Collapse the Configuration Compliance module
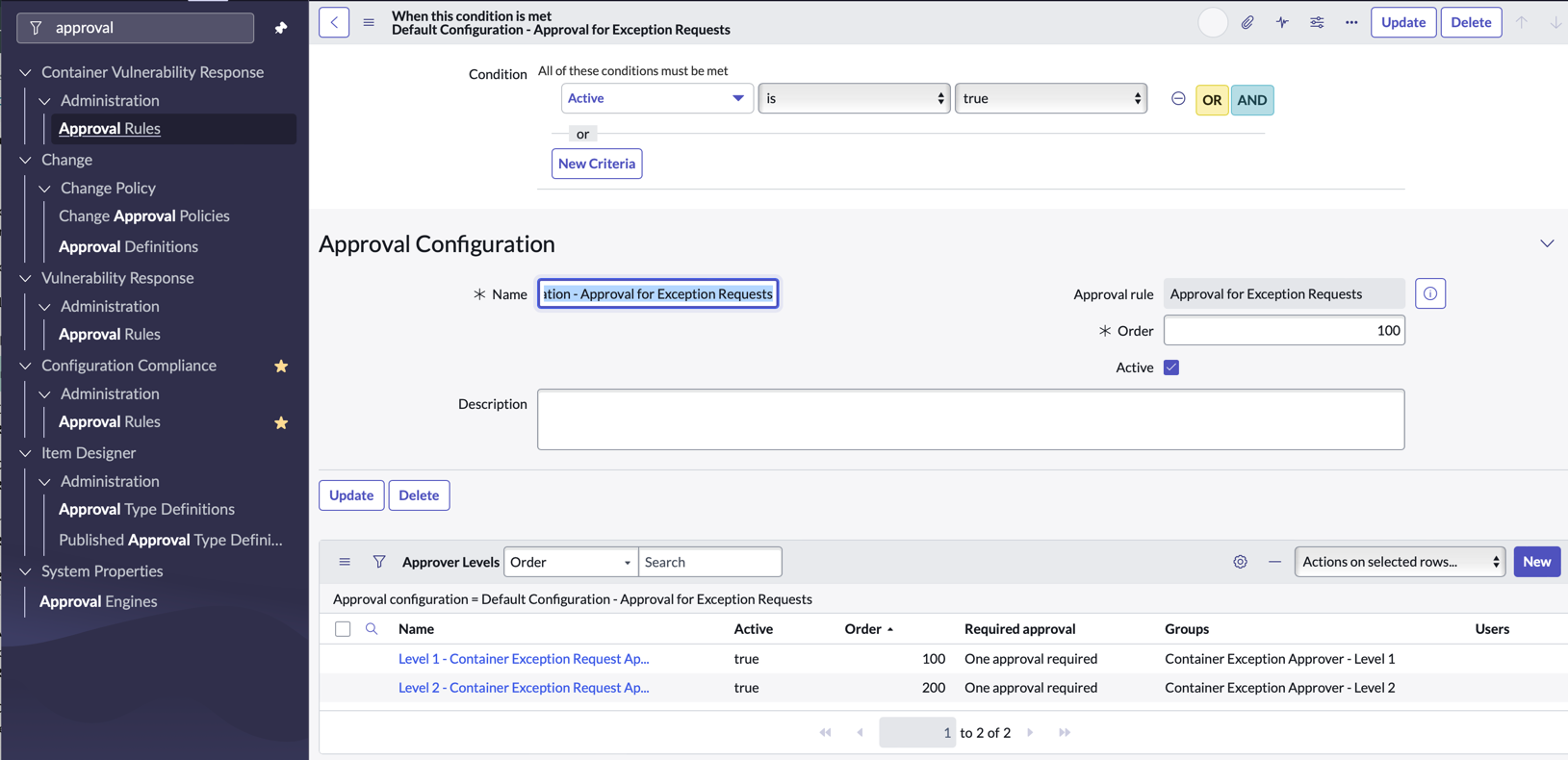Image resolution: width=1568 pixels, height=760 pixels. pyautogui.click(x=26, y=366)
